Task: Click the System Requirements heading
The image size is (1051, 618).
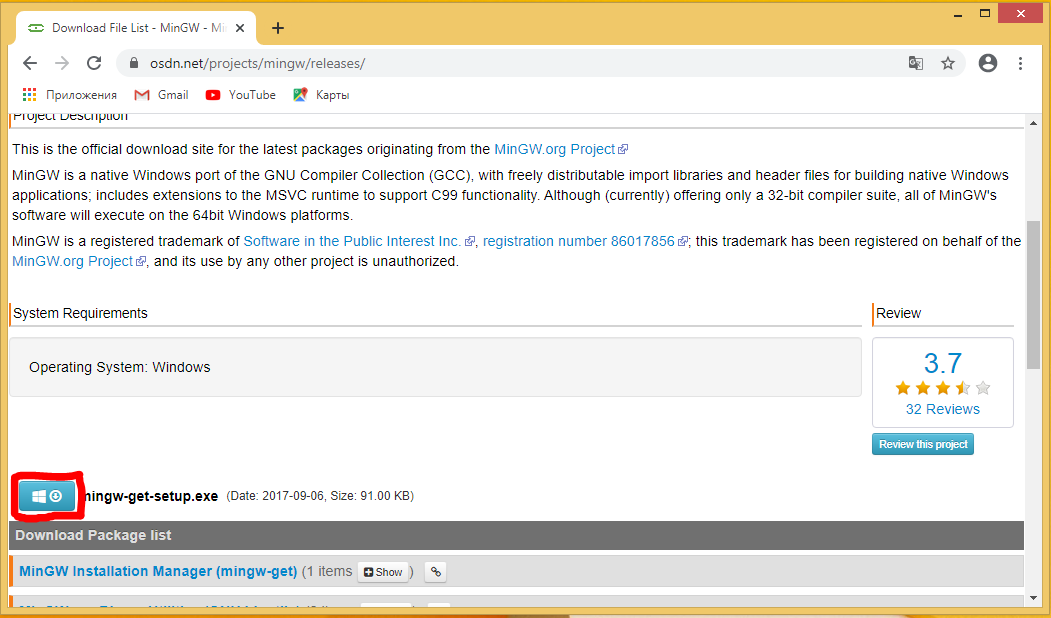Action: [80, 313]
